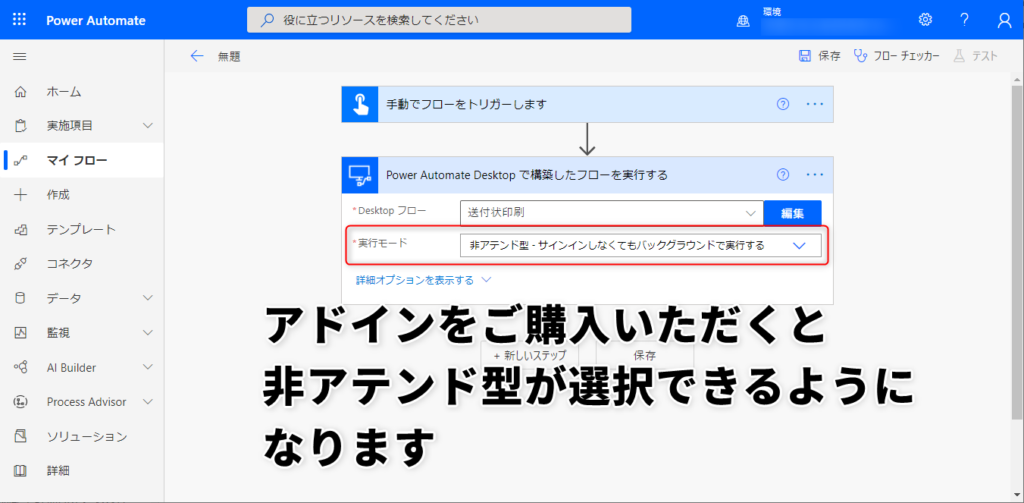Go back using the left arrow

pos(197,56)
